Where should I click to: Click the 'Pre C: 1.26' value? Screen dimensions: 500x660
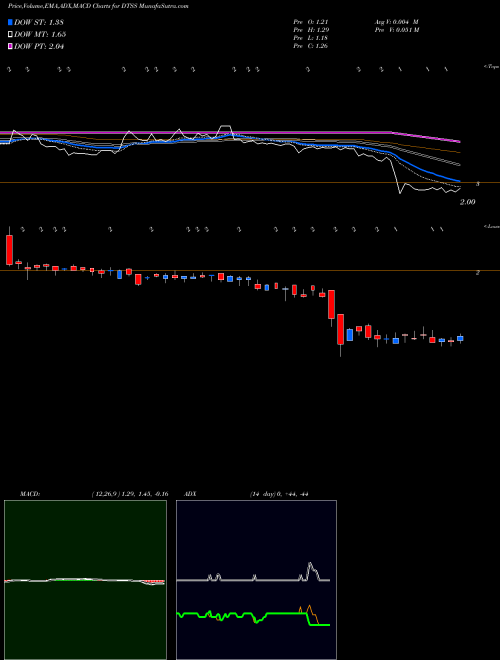click(x=311, y=45)
